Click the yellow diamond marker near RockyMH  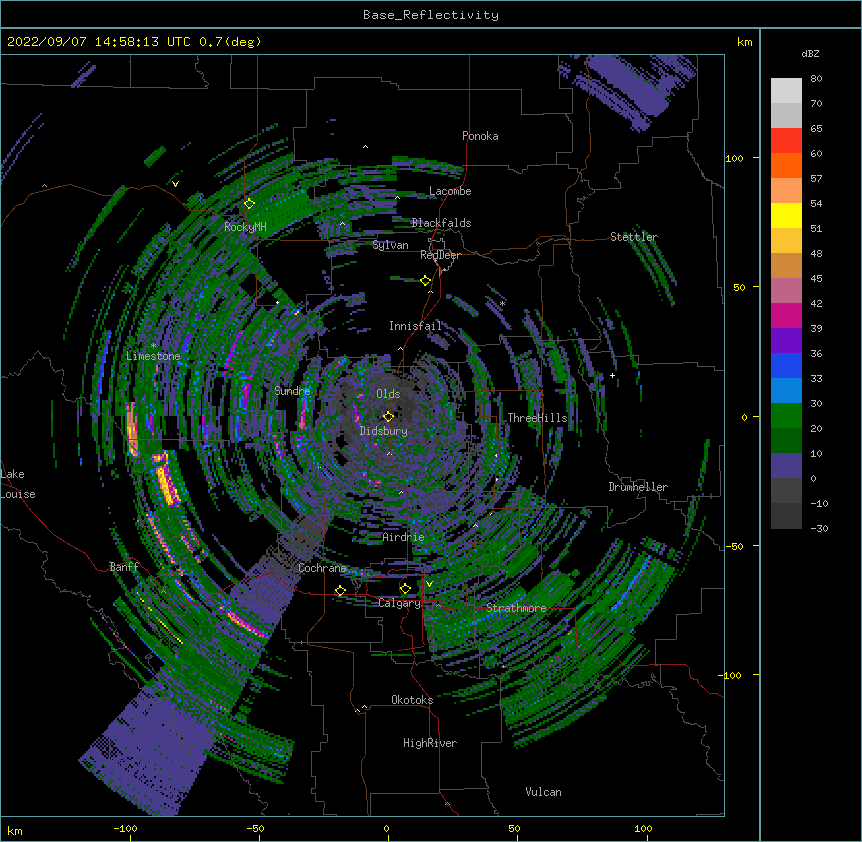coord(250,204)
